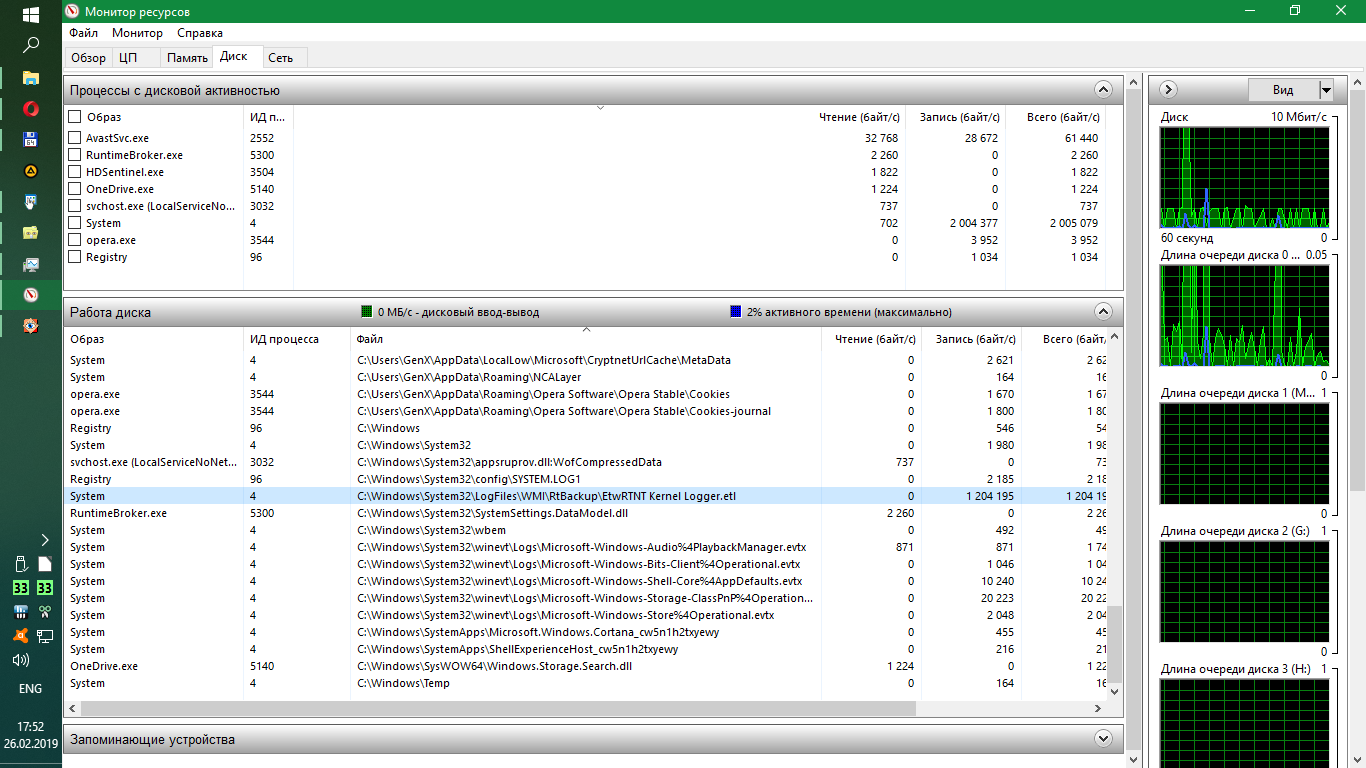Collapse the processes with disk activity section

pyautogui.click(x=1103, y=90)
